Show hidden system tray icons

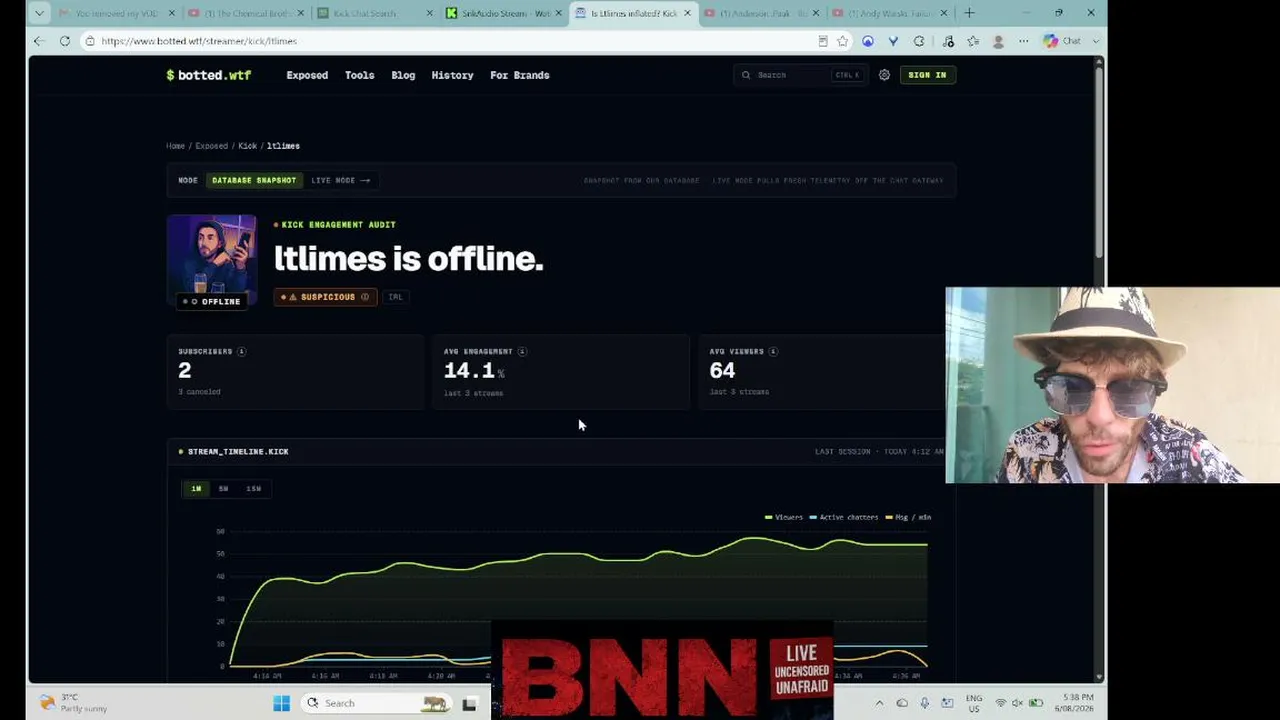click(880, 703)
